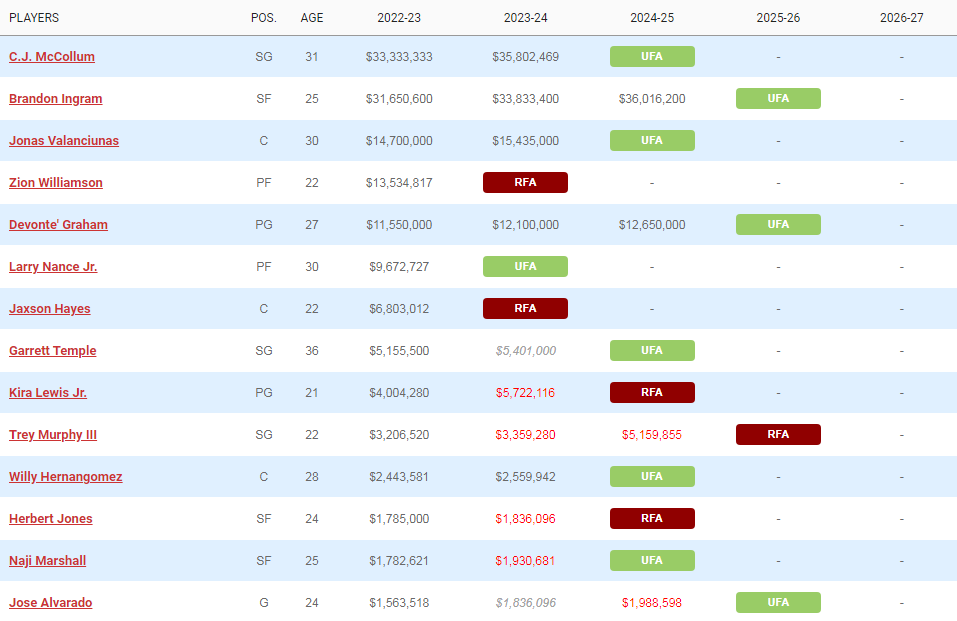The image size is (957, 621).
Task: Select the $9,672,727 salary cell
Action: (x=399, y=267)
